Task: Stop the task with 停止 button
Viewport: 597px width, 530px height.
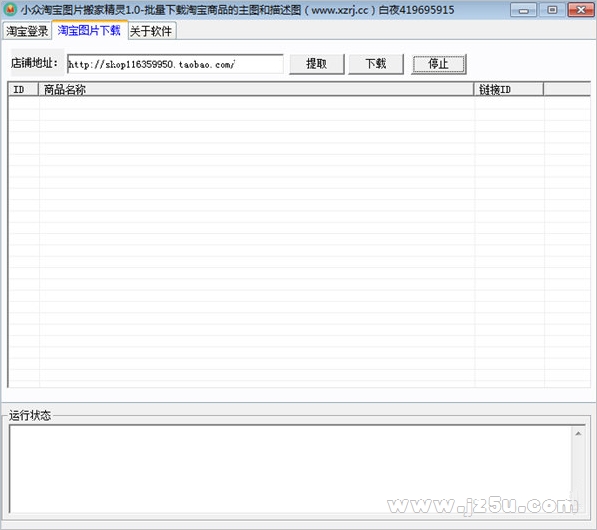Action: pyautogui.click(x=439, y=64)
